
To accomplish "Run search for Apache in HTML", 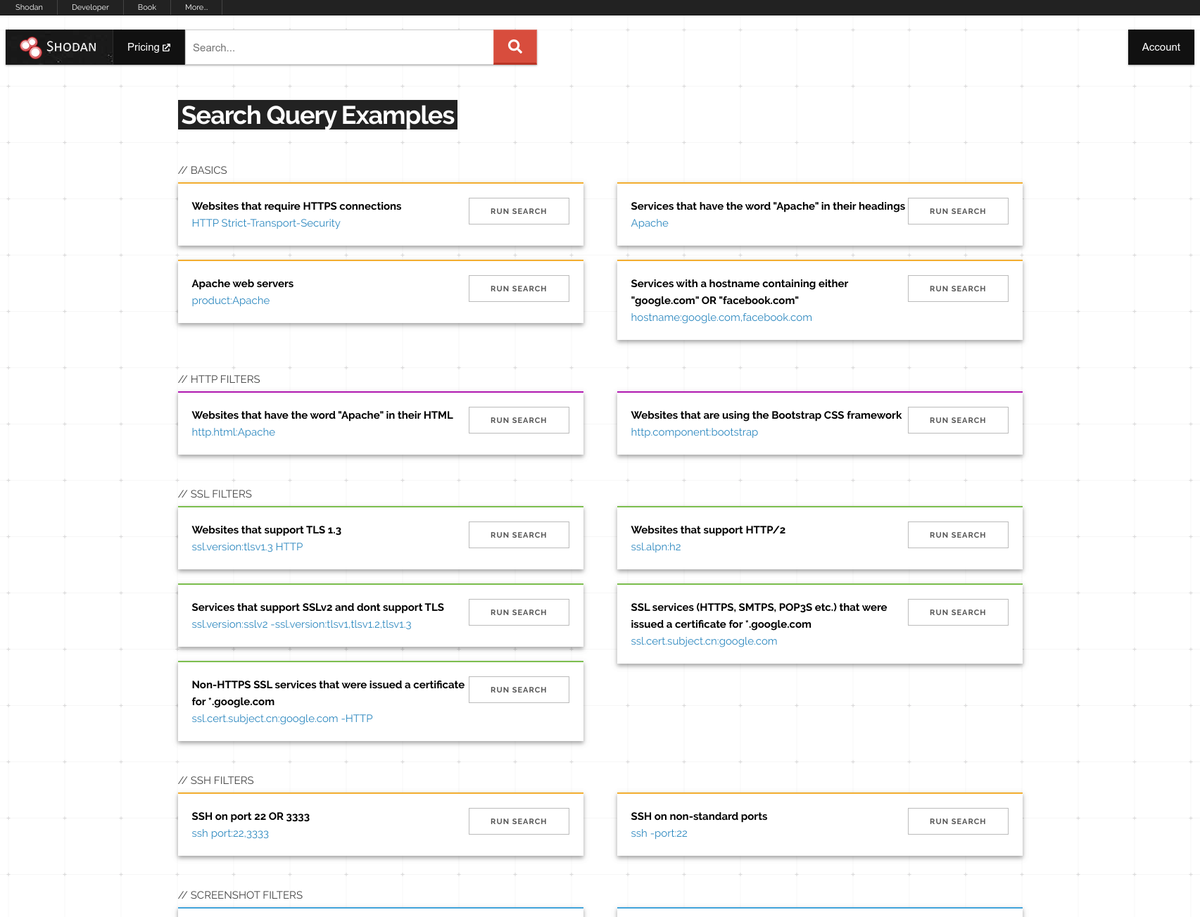I will (x=519, y=420).
